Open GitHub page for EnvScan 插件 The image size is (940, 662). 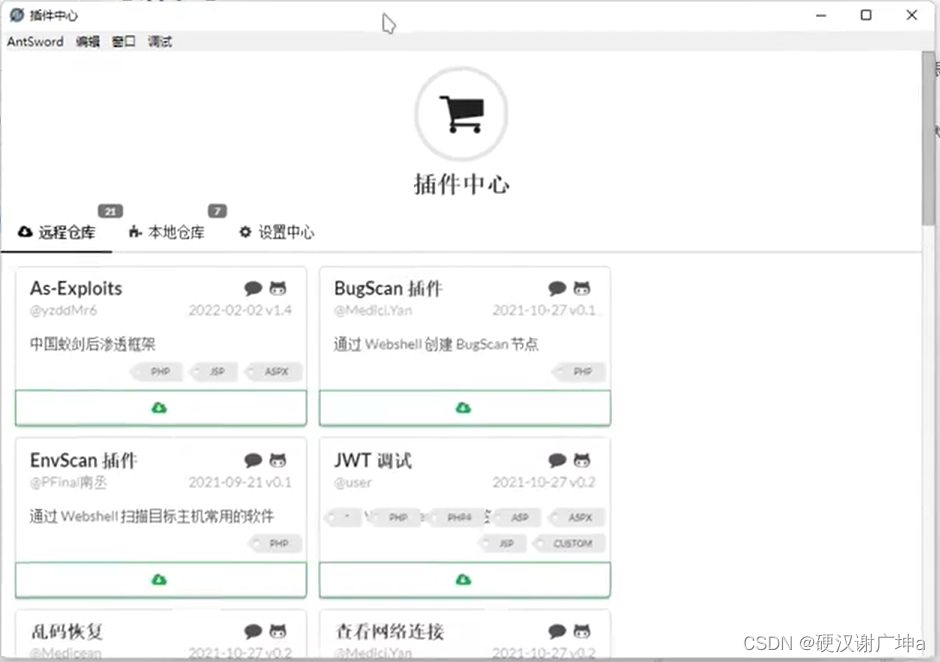(x=278, y=461)
